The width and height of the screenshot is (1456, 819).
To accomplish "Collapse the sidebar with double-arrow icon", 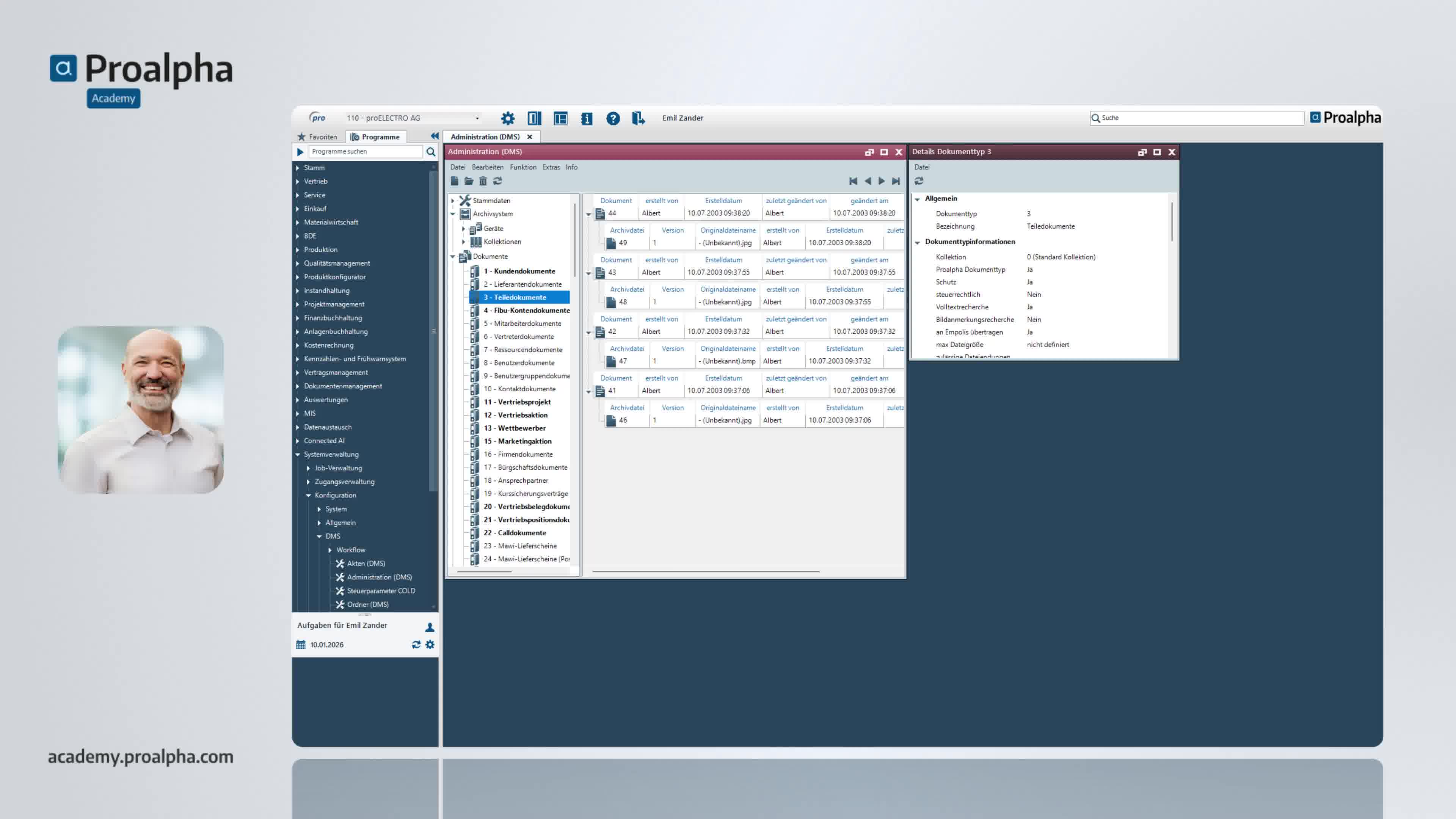I will pos(434,136).
